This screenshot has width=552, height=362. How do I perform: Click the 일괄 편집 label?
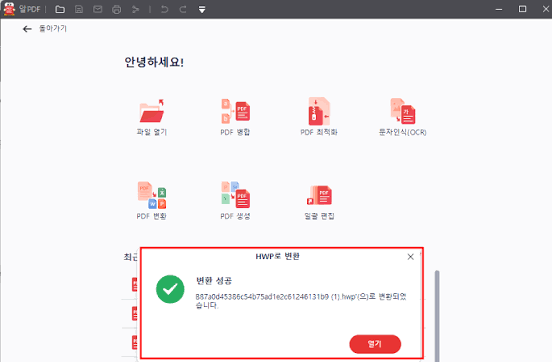click(319, 216)
